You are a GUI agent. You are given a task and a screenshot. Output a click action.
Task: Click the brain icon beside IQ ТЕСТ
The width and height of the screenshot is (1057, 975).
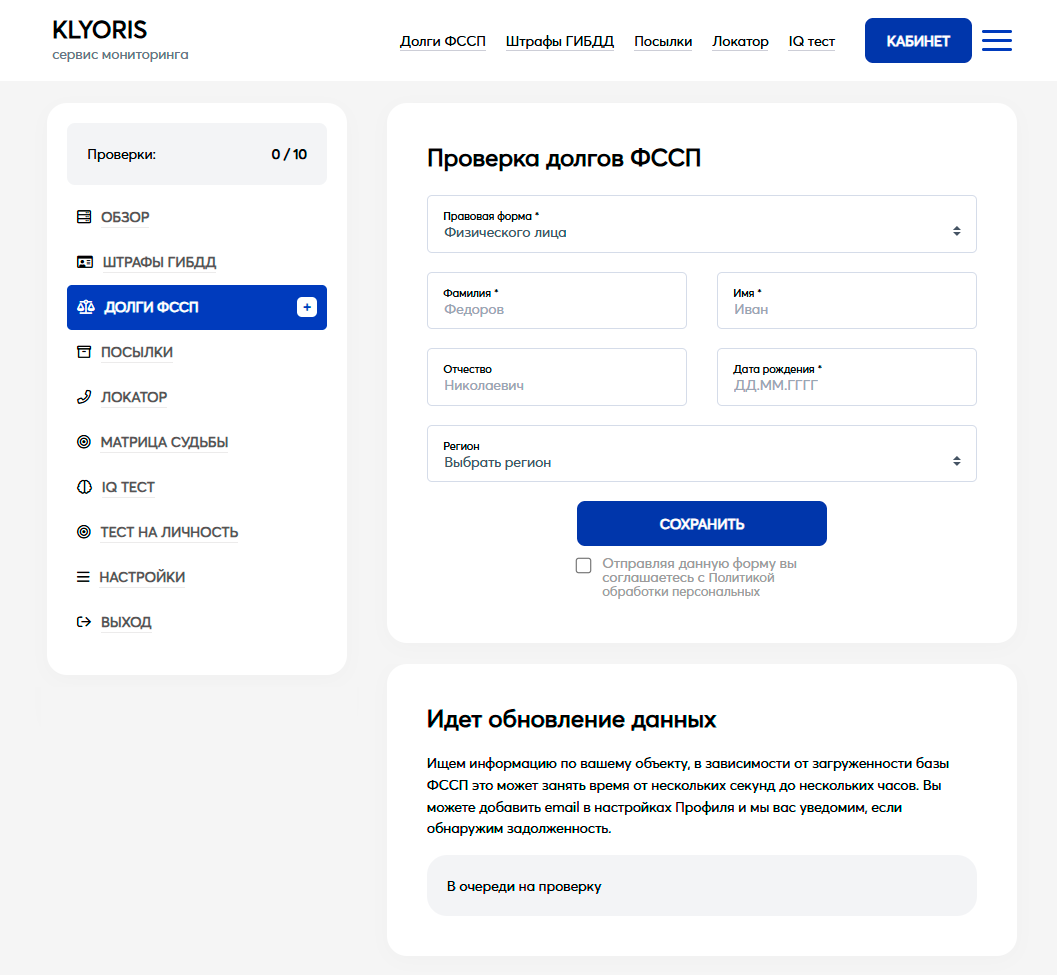[x=84, y=487]
